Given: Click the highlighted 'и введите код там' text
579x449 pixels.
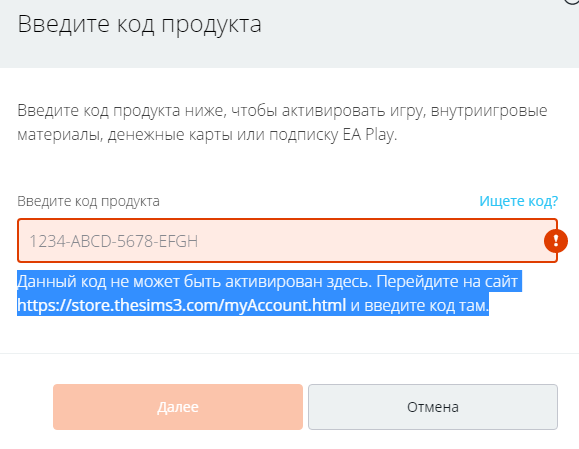Looking at the screenshot, I should coord(419,305).
